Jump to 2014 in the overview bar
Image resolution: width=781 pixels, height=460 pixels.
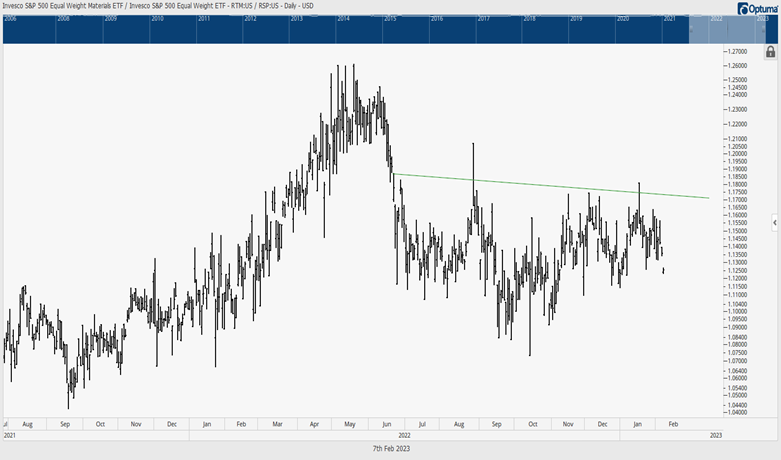(344, 19)
